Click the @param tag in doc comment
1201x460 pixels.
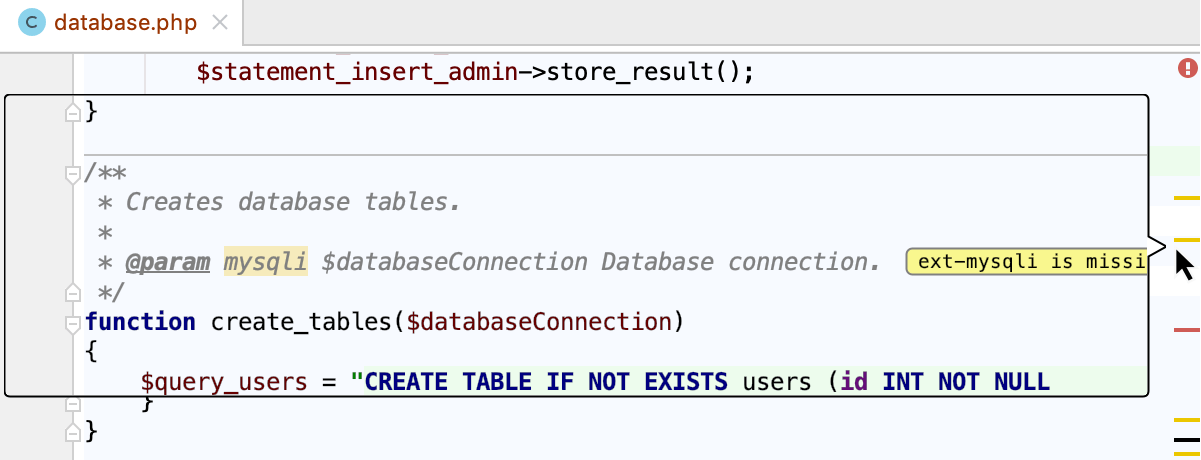tap(167, 262)
